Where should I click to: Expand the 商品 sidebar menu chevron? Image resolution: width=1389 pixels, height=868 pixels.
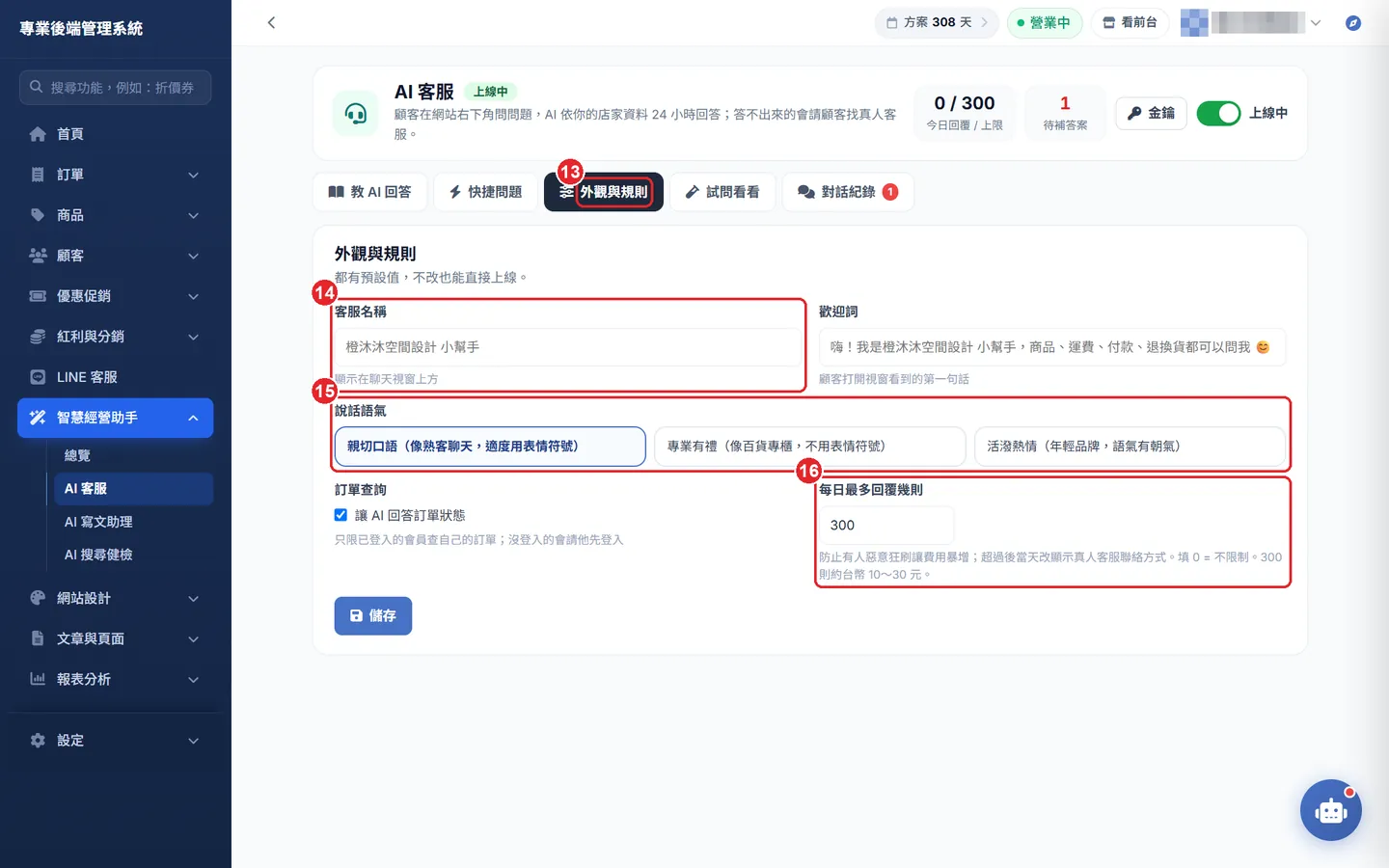click(193, 215)
